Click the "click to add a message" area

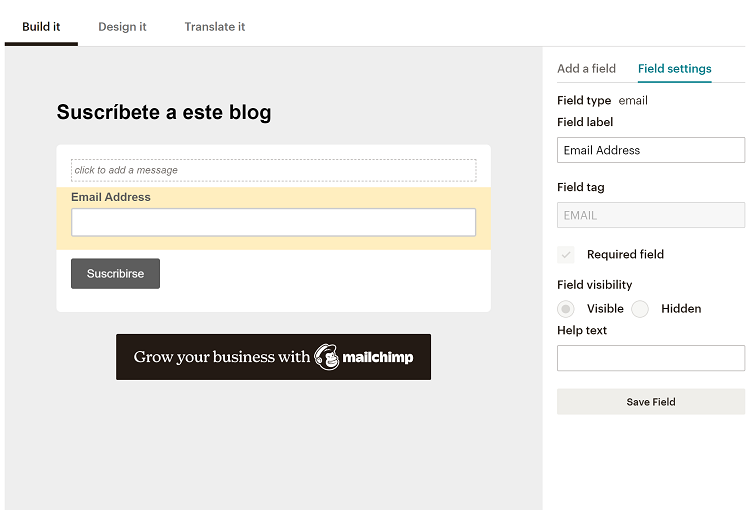point(273,170)
